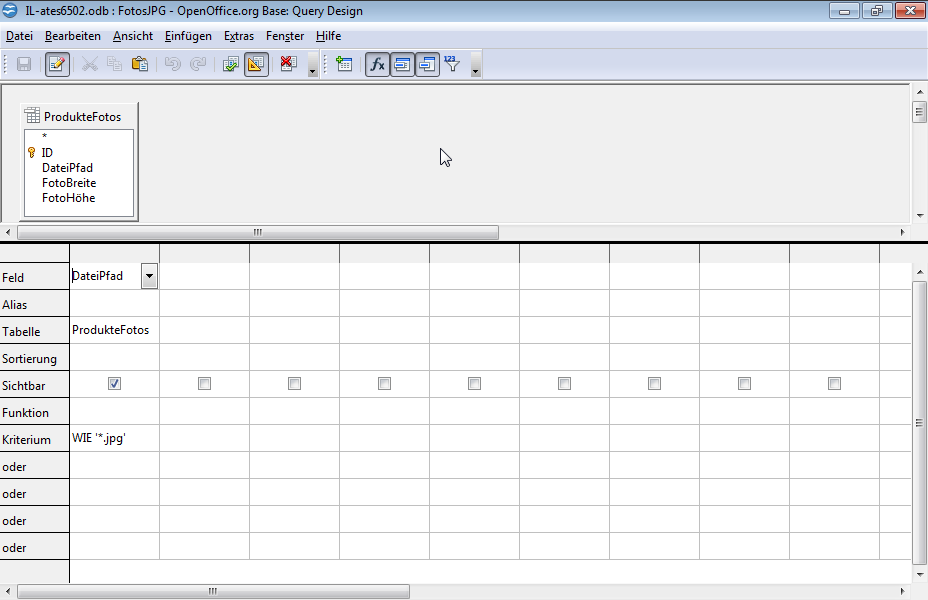This screenshot has height=600, width=928.
Task: Click the design grid horizontal scrollbar thumb
Action: [x=213, y=591]
